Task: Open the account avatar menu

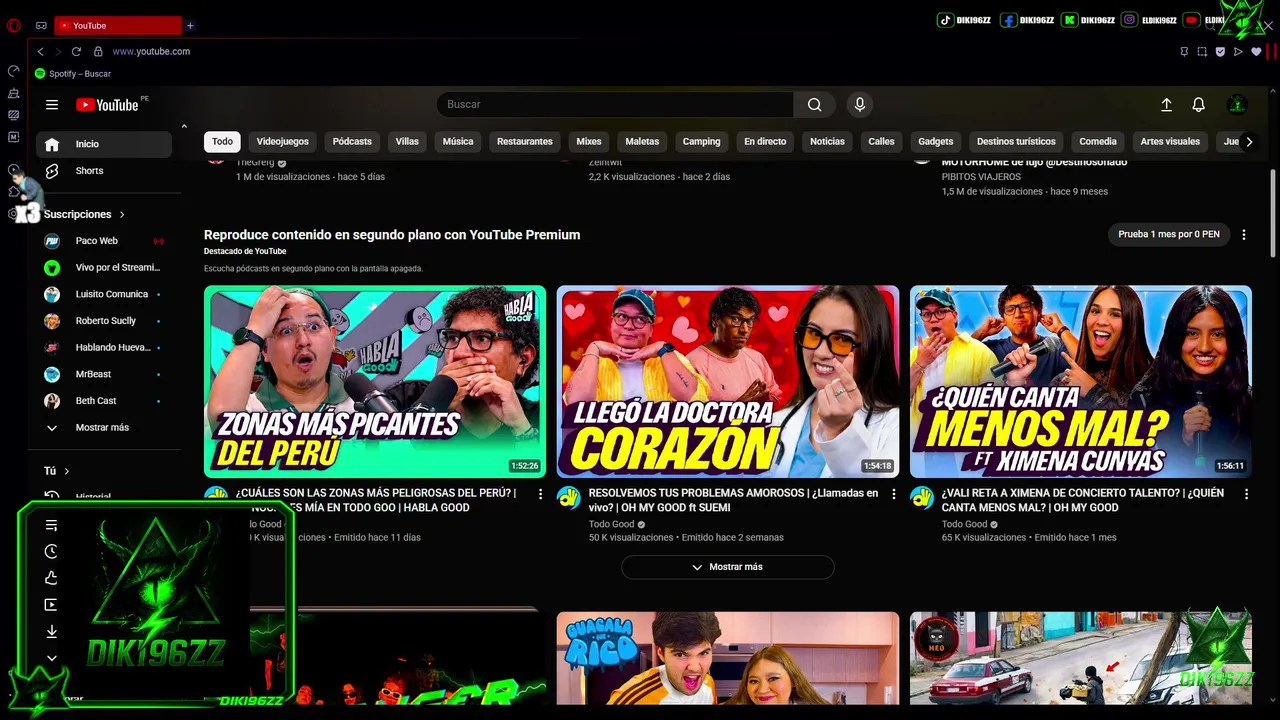Action: [1237, 104]
